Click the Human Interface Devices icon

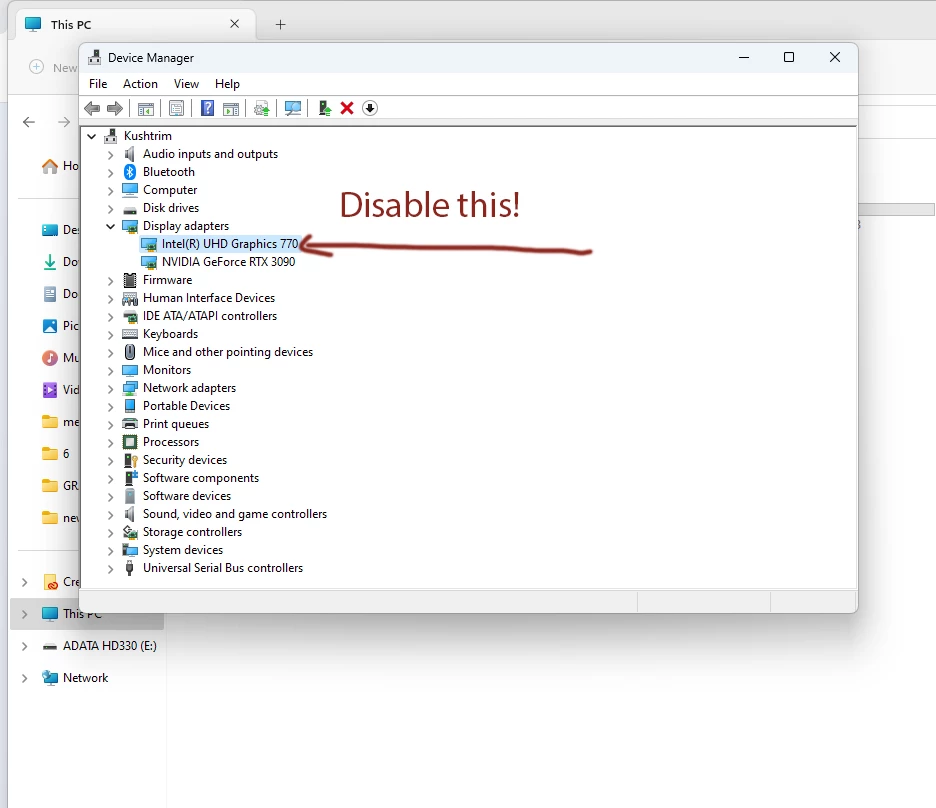click(130, 298)
